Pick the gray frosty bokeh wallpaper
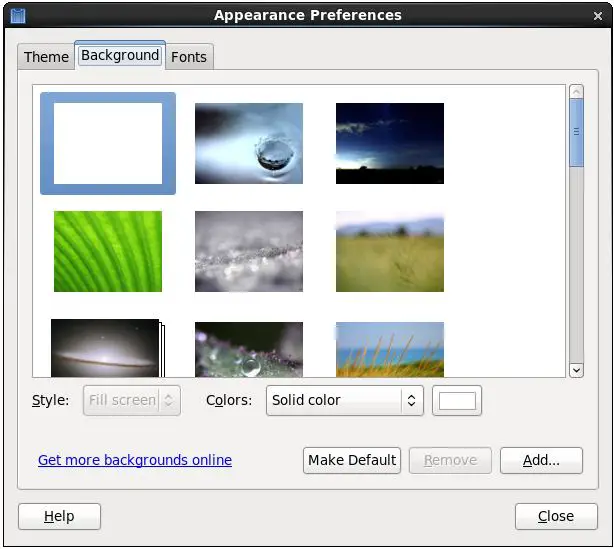This screenshot has height=549, width=614. tap(249, 251)
